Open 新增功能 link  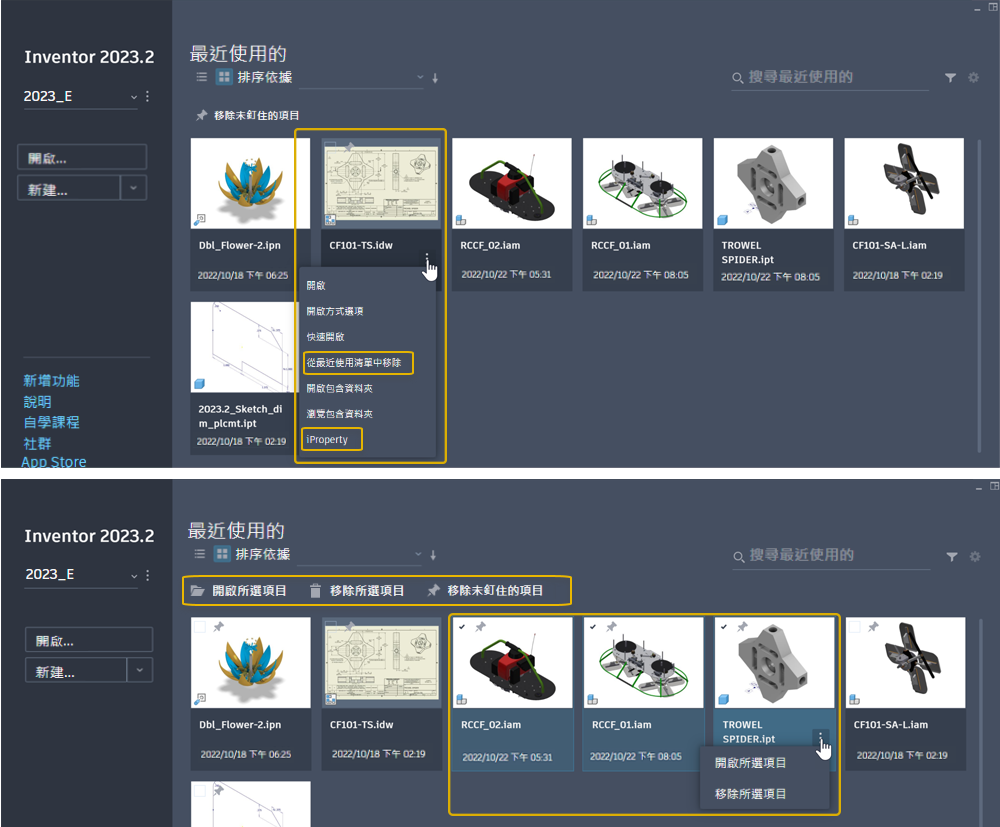coord(52,381)
